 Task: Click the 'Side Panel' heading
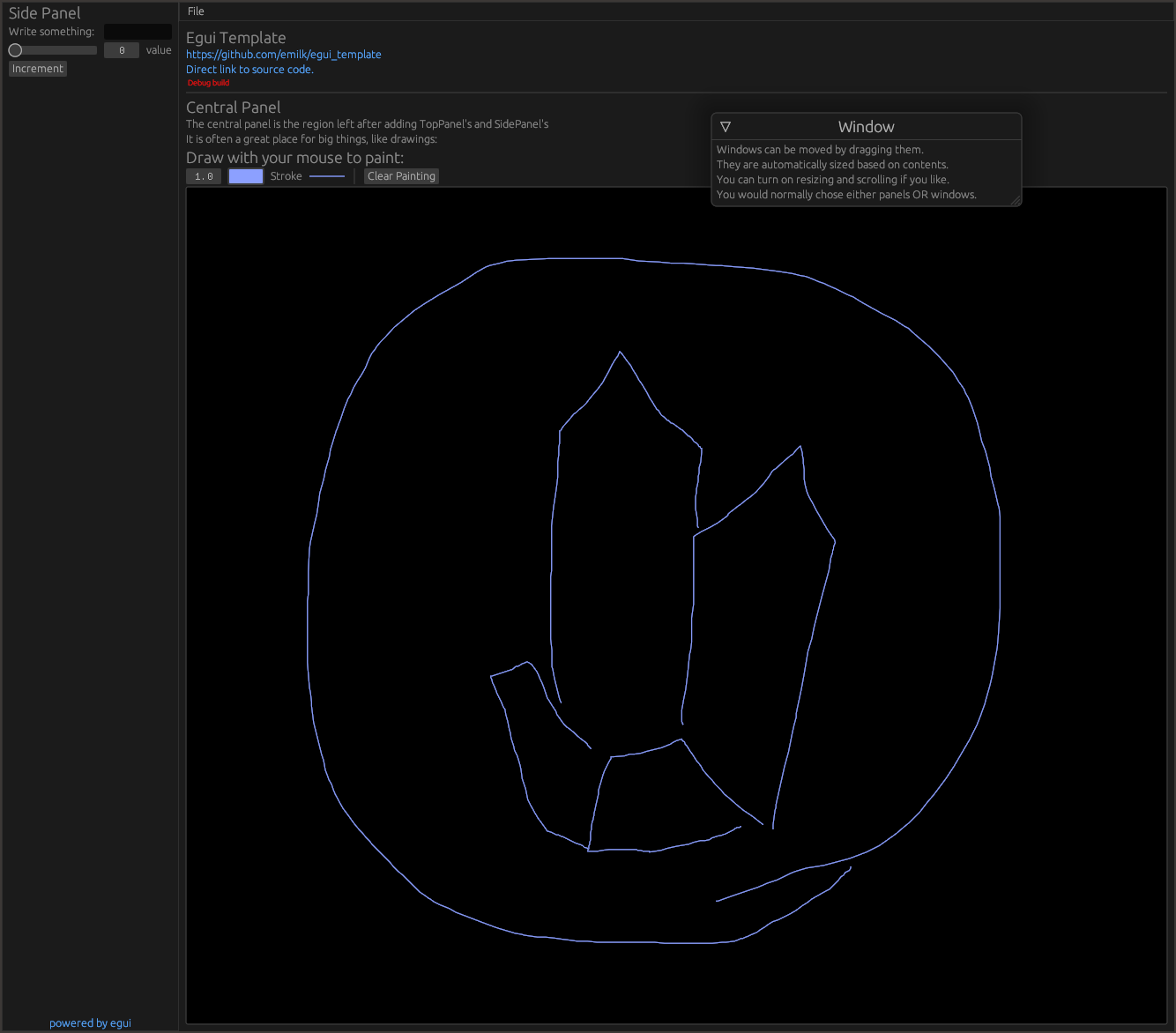pos(45,13)
